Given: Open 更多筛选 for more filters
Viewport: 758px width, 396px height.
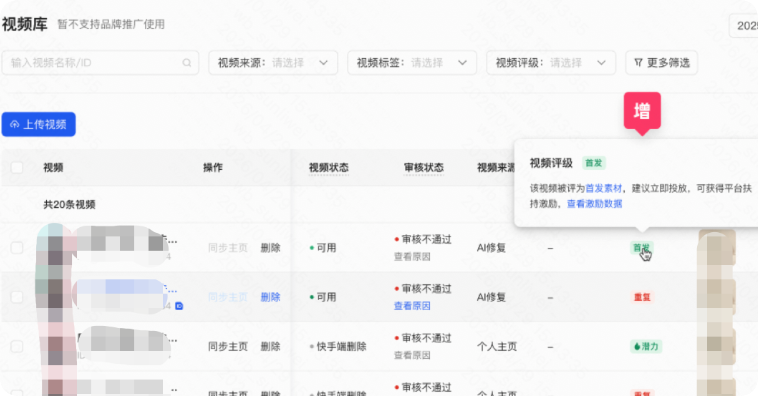Looking at the screenshot, I should tap(661, 63).
